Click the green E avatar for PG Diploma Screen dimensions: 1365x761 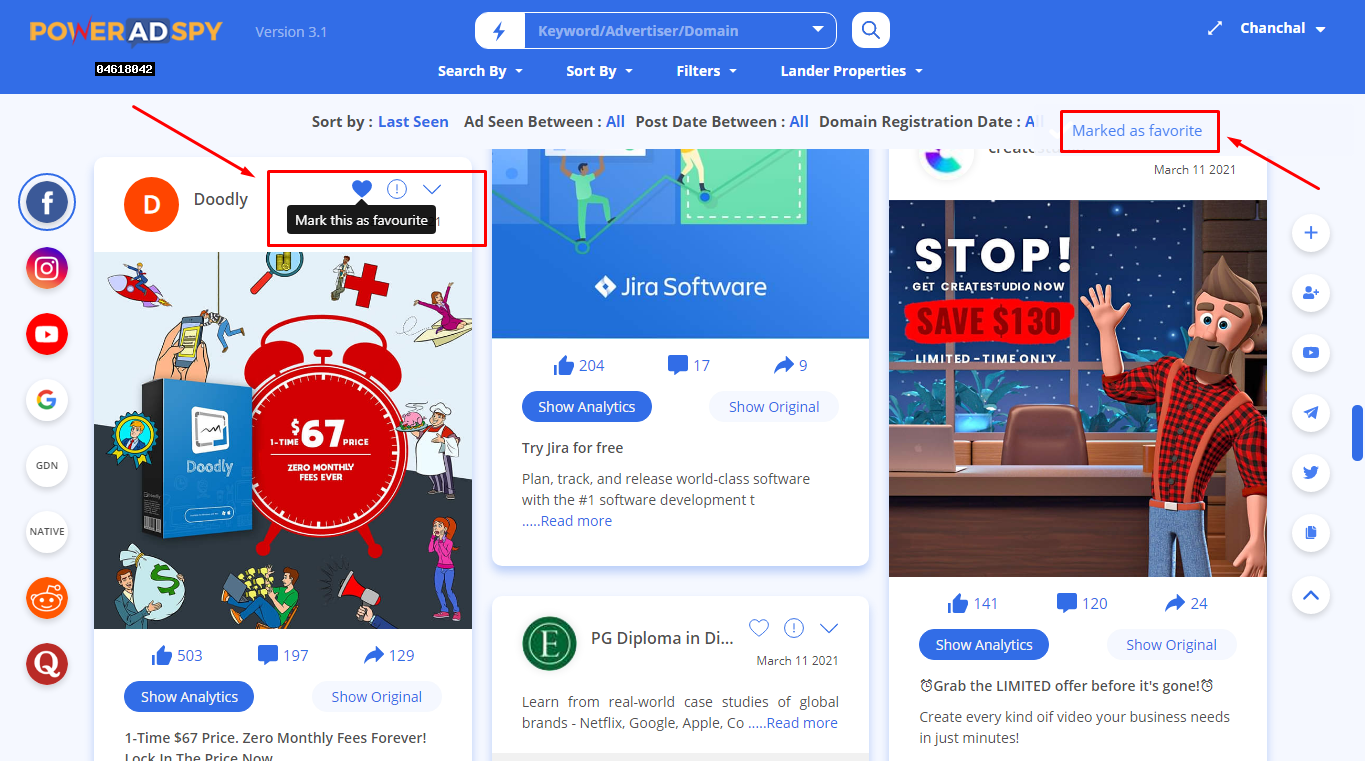pyautogui.click(x=549, y=643)
